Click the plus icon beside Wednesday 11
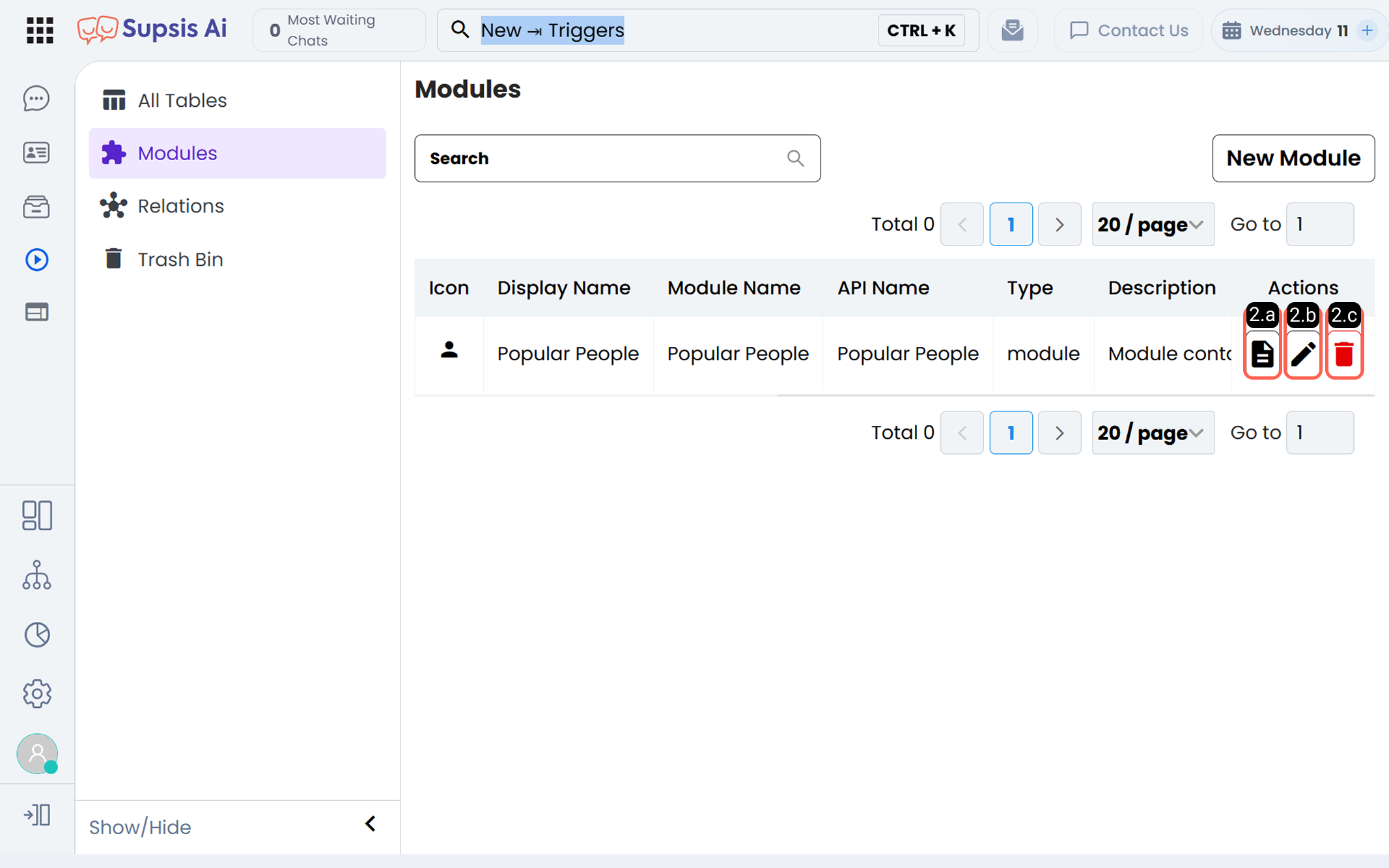The image size is (1389, 868). 1368,31
